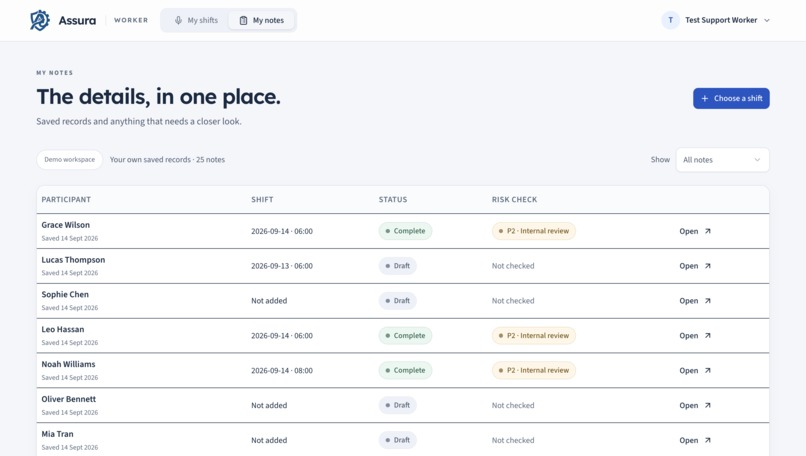
Task: Click Grace Wilson's P2 Internal review badge
Action: [x=534, y=231]
